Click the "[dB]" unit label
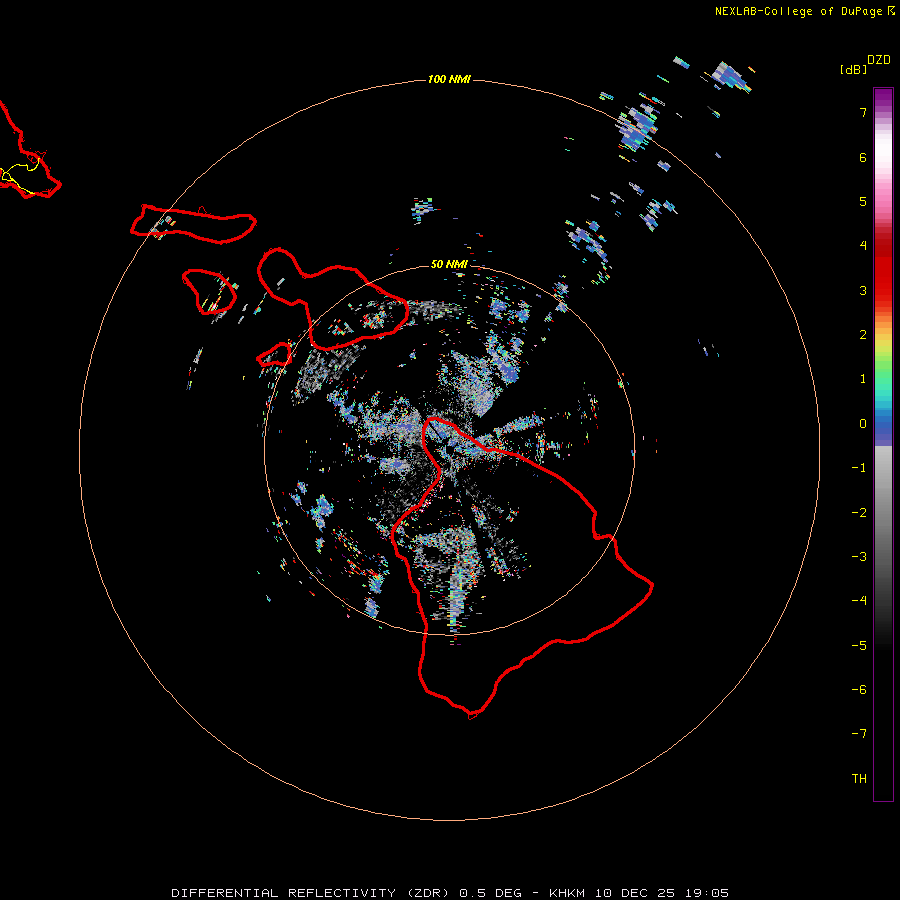 pos(853,69)
